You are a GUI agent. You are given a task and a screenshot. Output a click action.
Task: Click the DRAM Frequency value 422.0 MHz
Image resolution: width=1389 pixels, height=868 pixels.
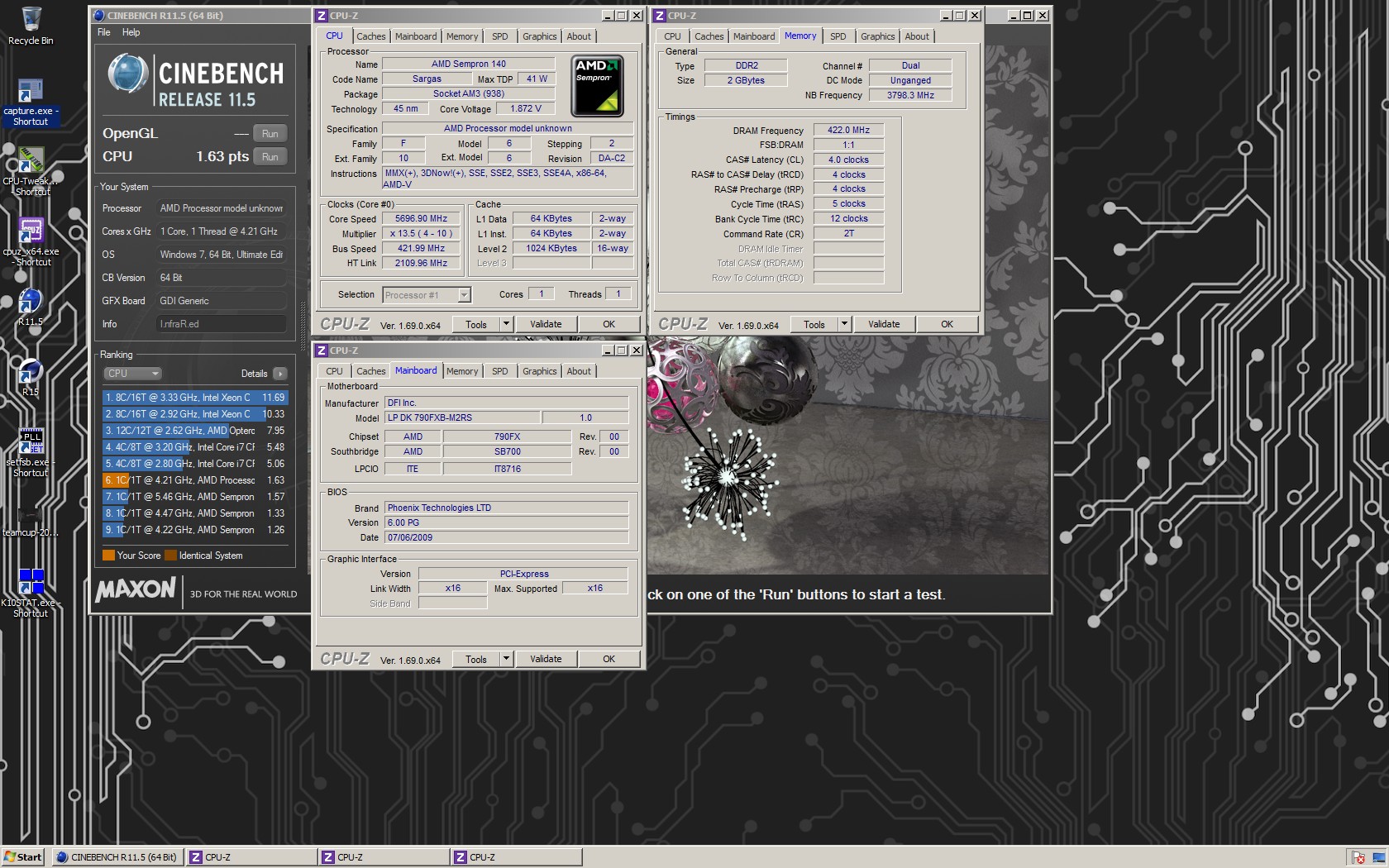click(848, 131)
